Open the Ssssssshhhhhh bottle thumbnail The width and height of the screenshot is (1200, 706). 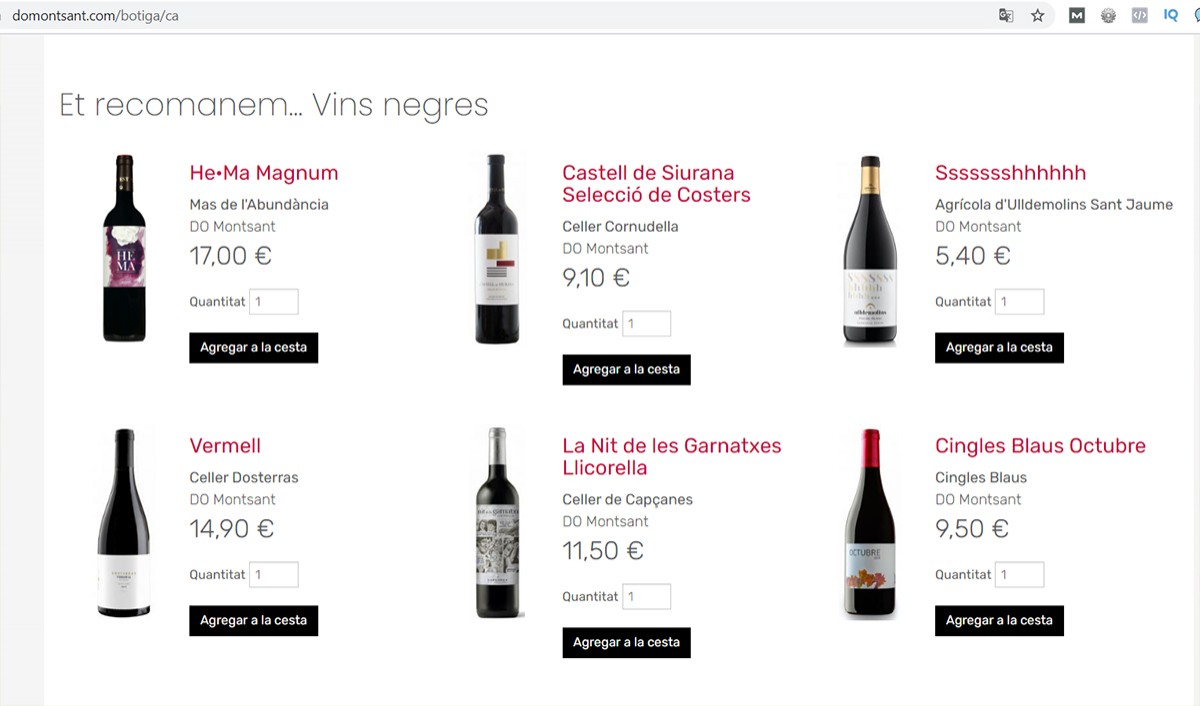[x=870, y=250]
